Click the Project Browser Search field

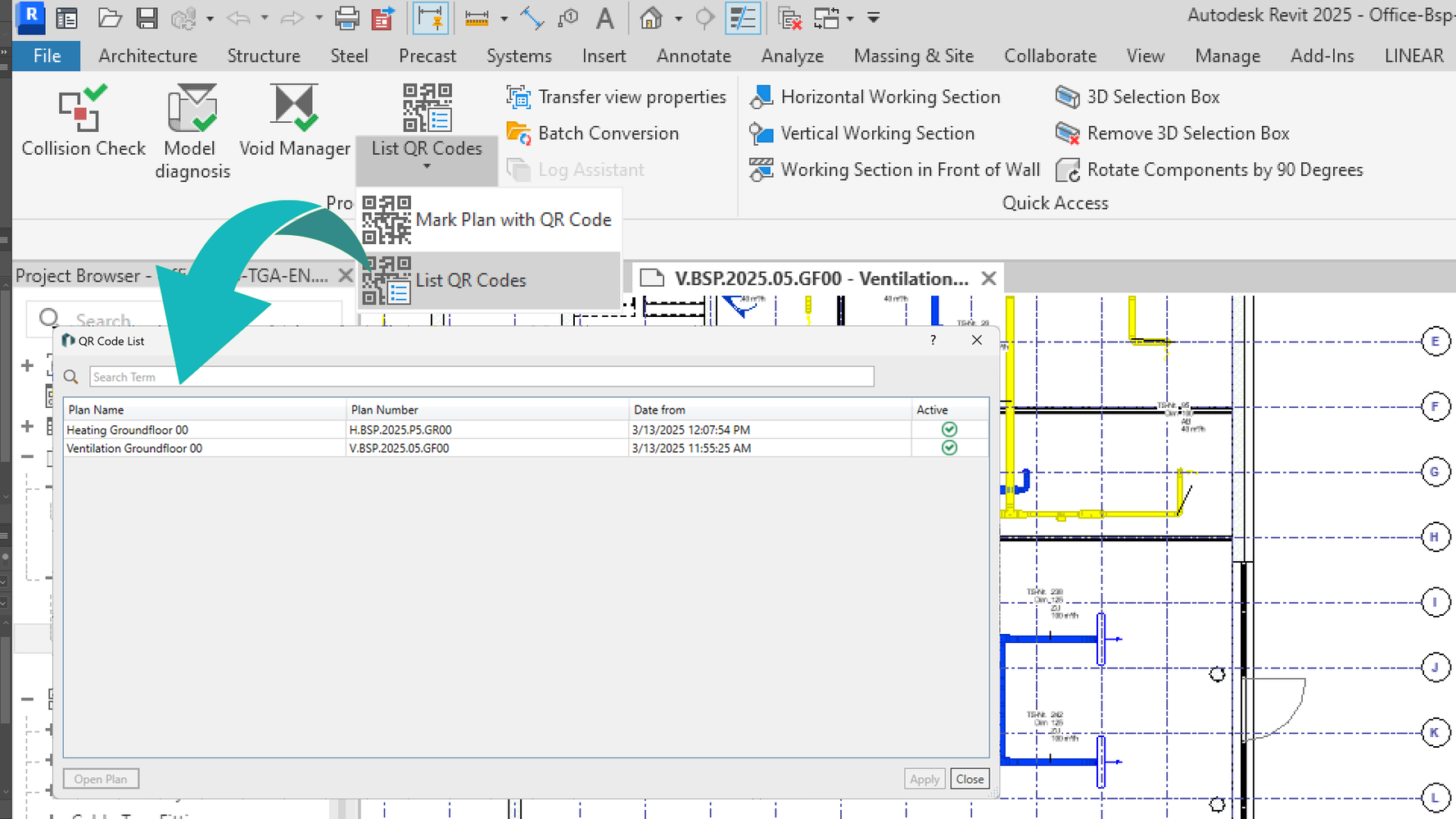pos(184,318)
